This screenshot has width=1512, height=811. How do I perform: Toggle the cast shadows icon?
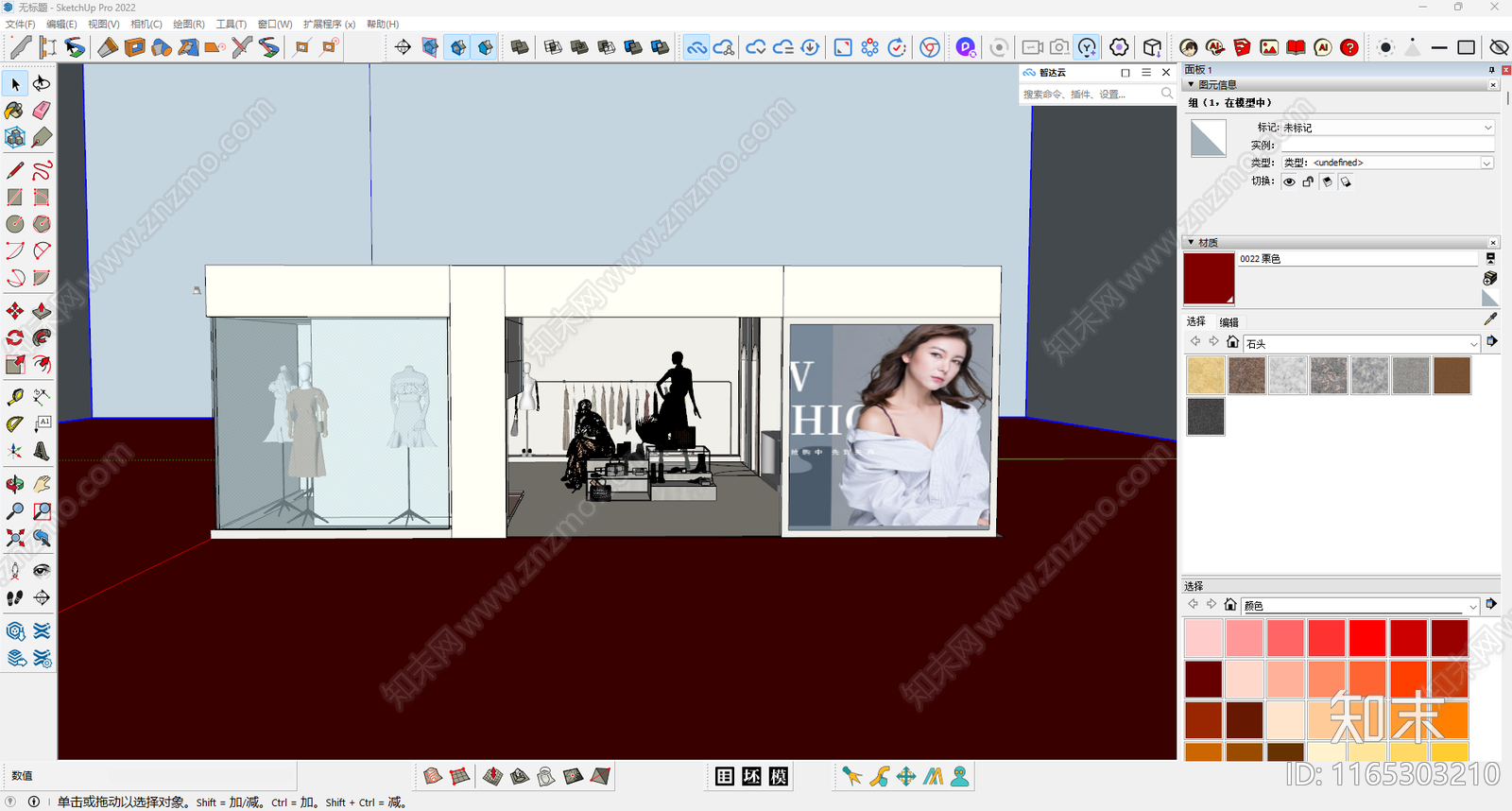[1346, 181]
